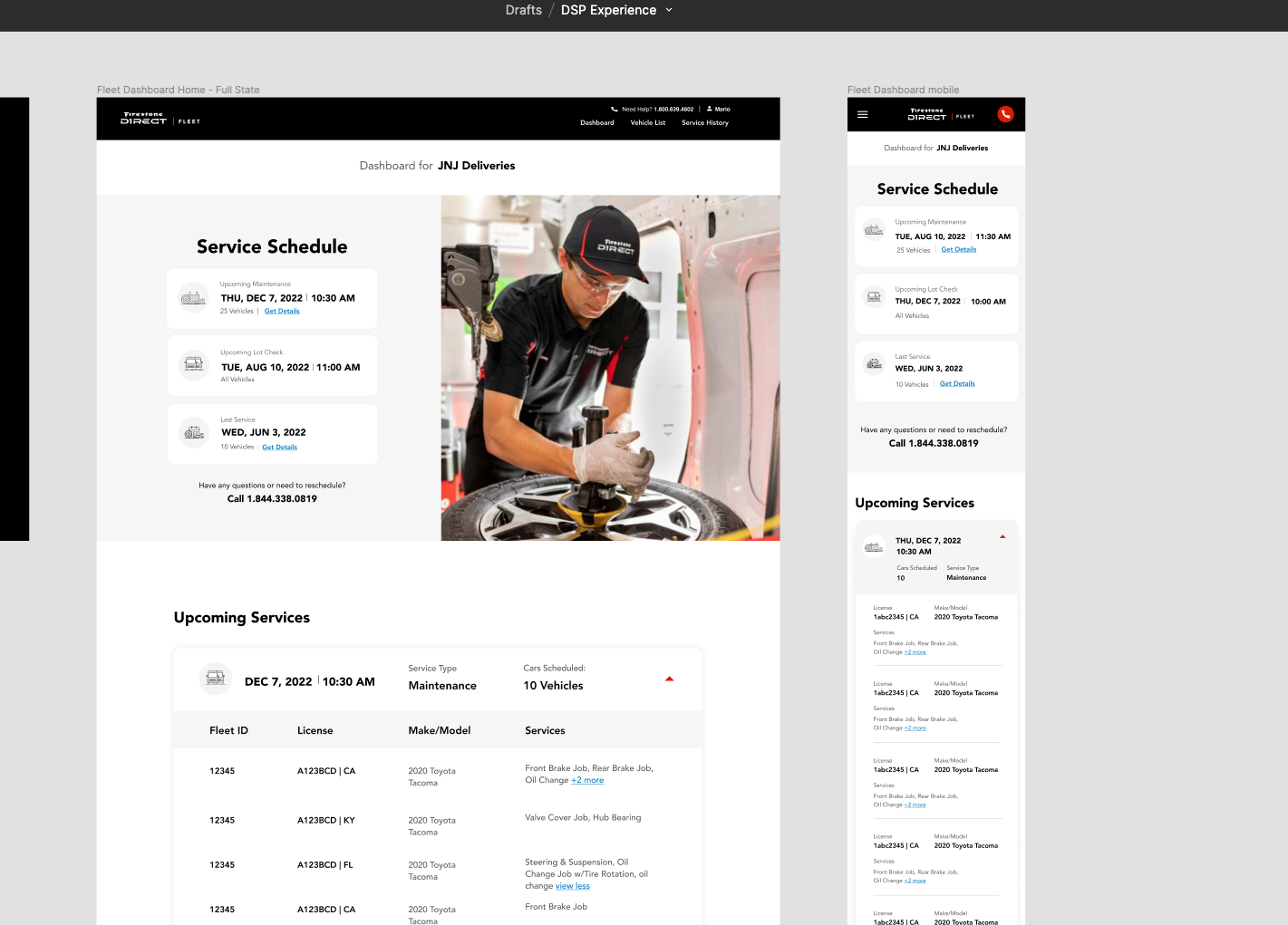Click the Services column header
1288x925 pixels.
pyautogui.click(x=545, y=730)
